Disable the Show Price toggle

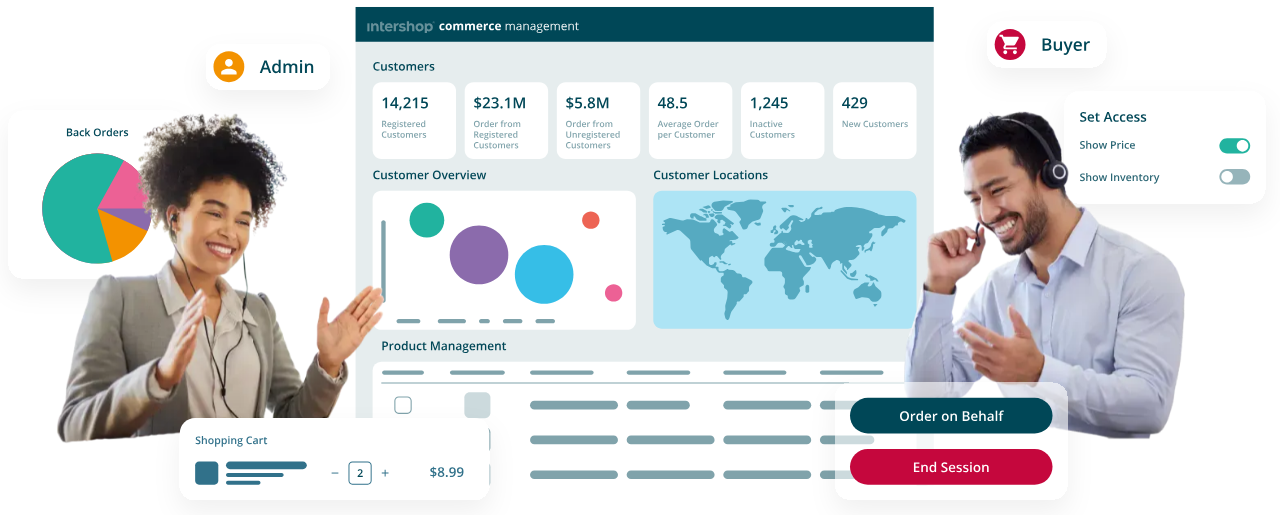1234,146
